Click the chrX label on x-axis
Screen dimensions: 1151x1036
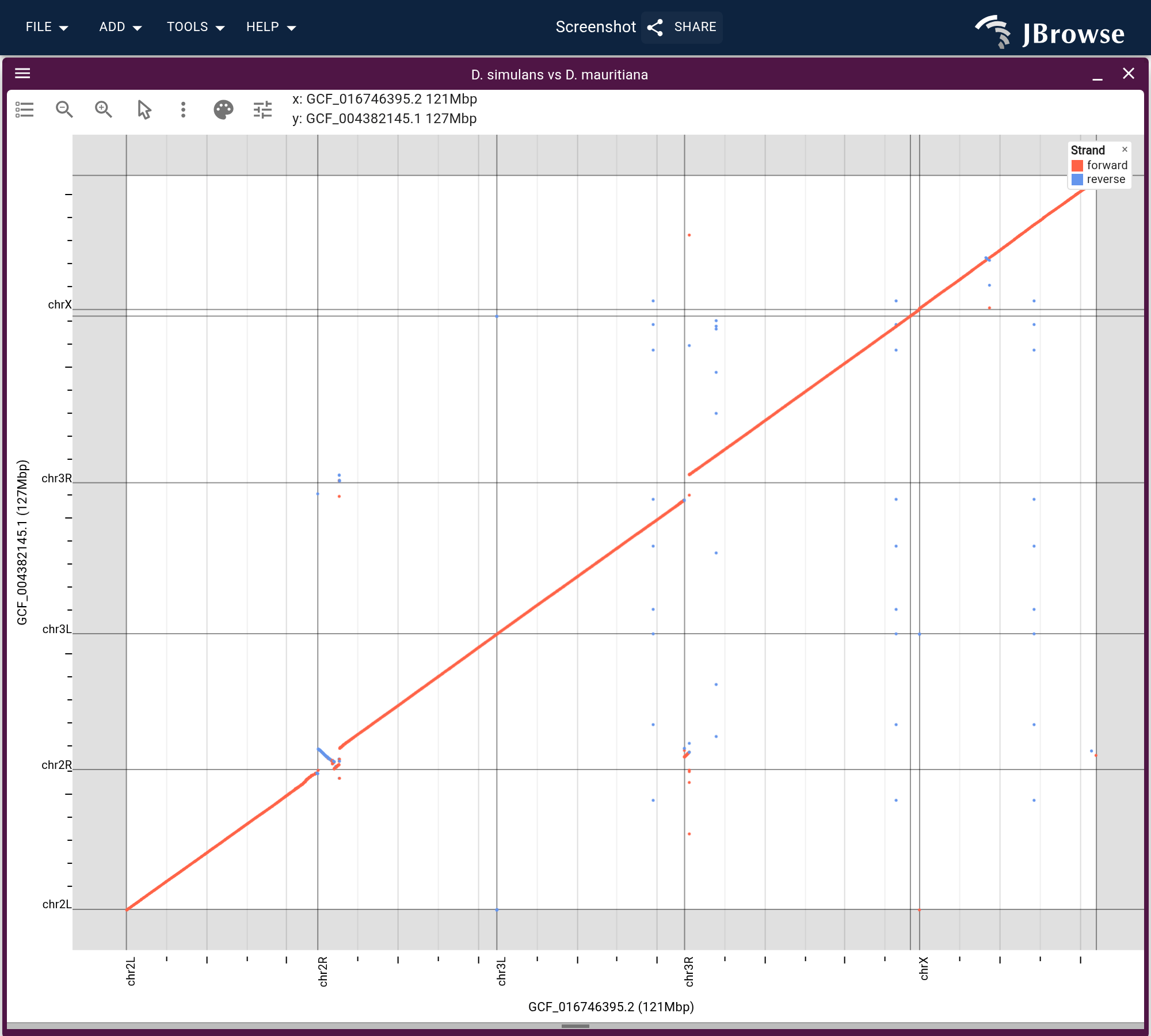924,969
